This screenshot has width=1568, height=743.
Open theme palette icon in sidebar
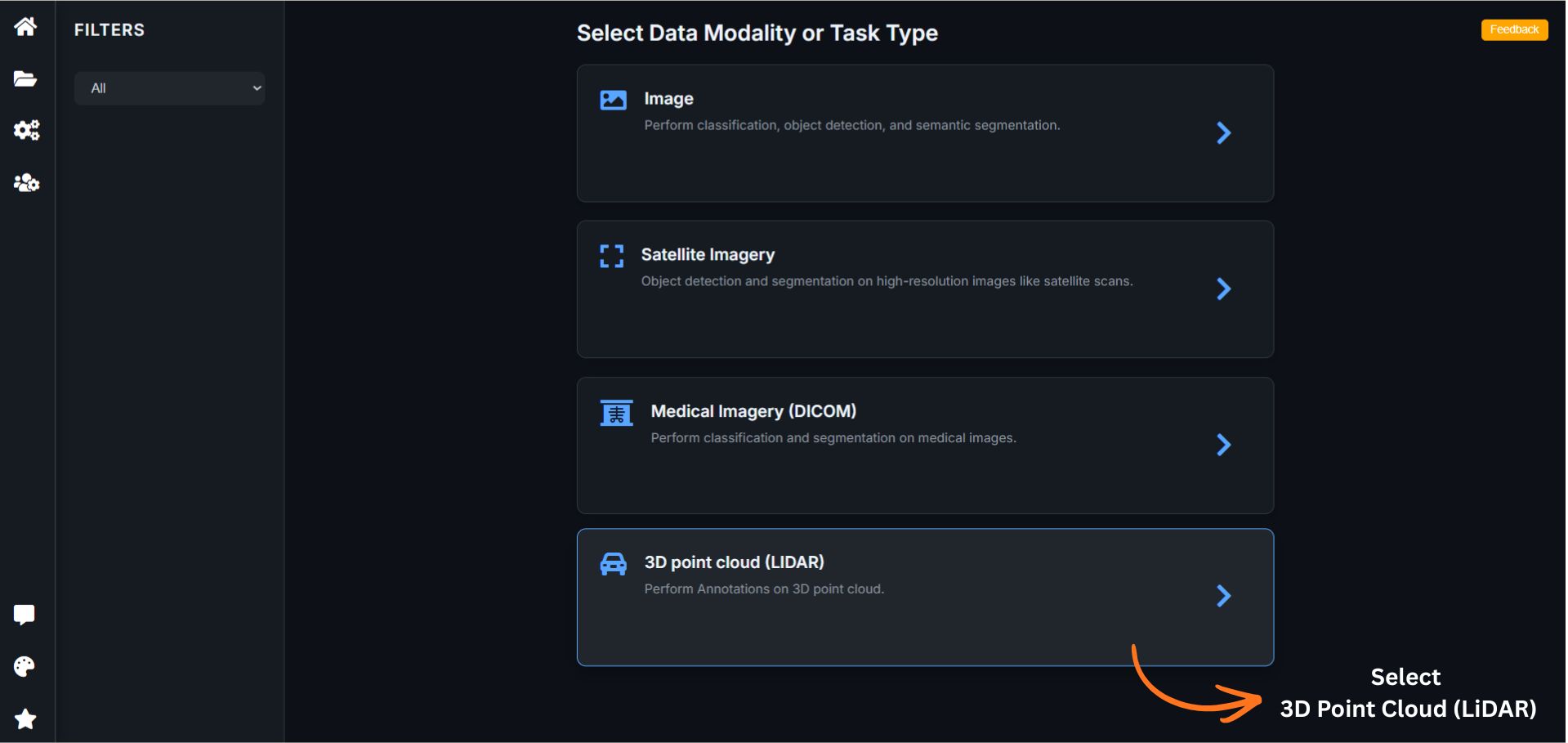[25, 667]
